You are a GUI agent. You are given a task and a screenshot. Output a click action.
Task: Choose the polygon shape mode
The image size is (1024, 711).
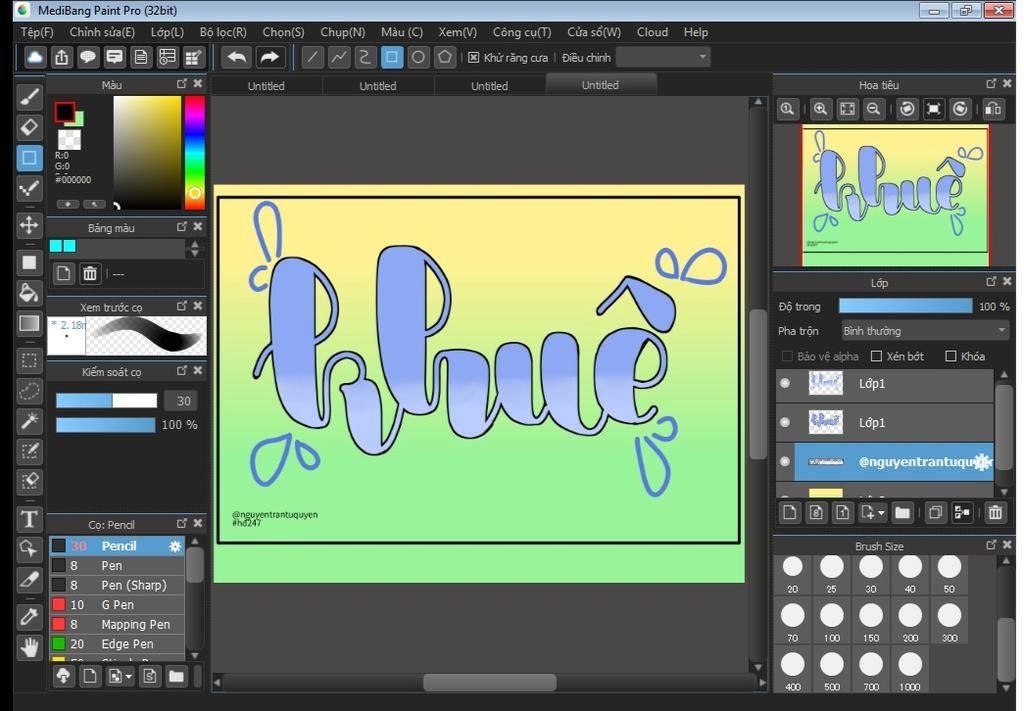pos(445,57)
